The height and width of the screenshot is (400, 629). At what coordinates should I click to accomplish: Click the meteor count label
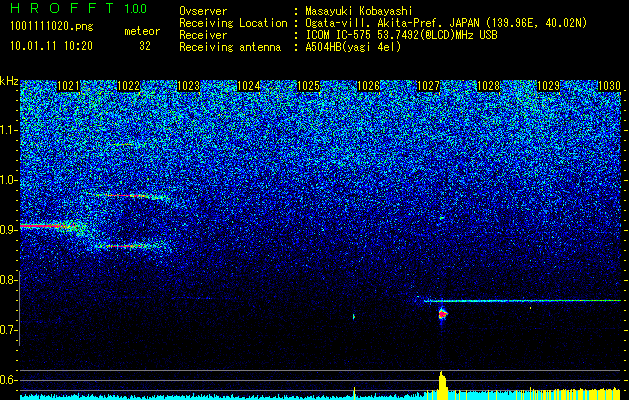click(x=142, y=31)
